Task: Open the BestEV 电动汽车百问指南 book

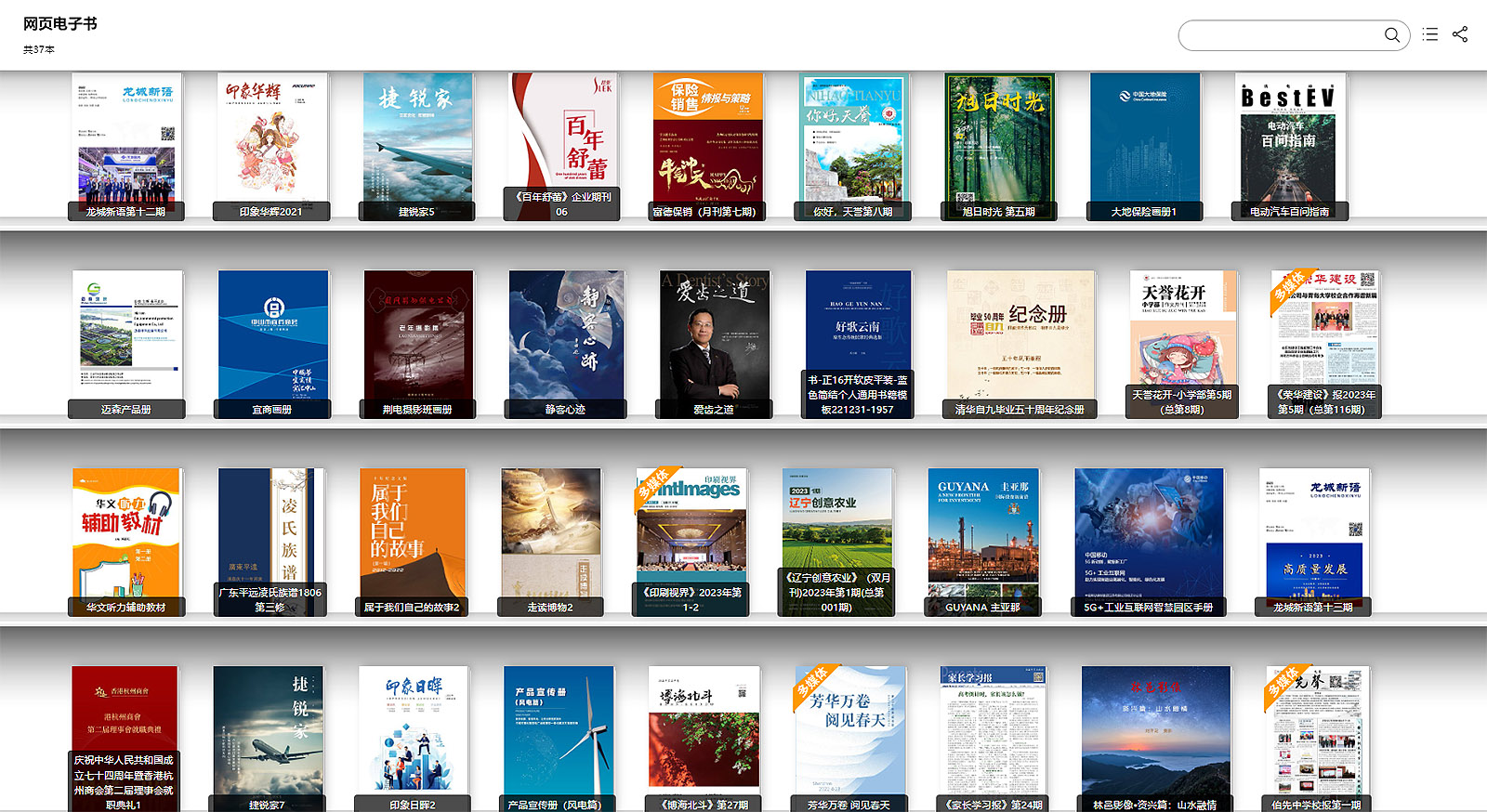Action: [1290, 139]
